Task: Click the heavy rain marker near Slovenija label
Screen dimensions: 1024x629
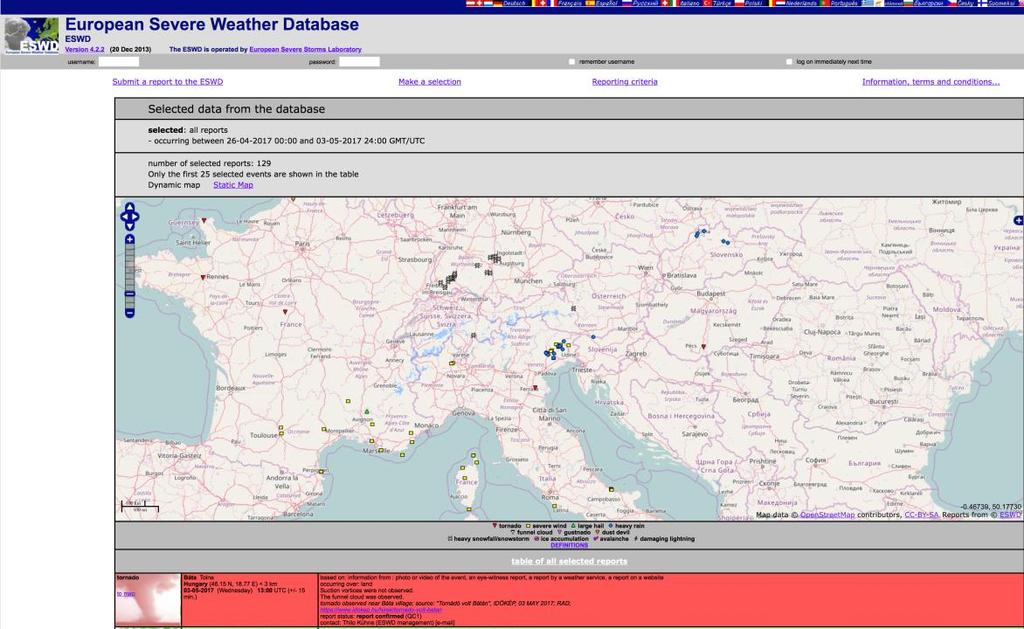Action: (x=593, y=337)
